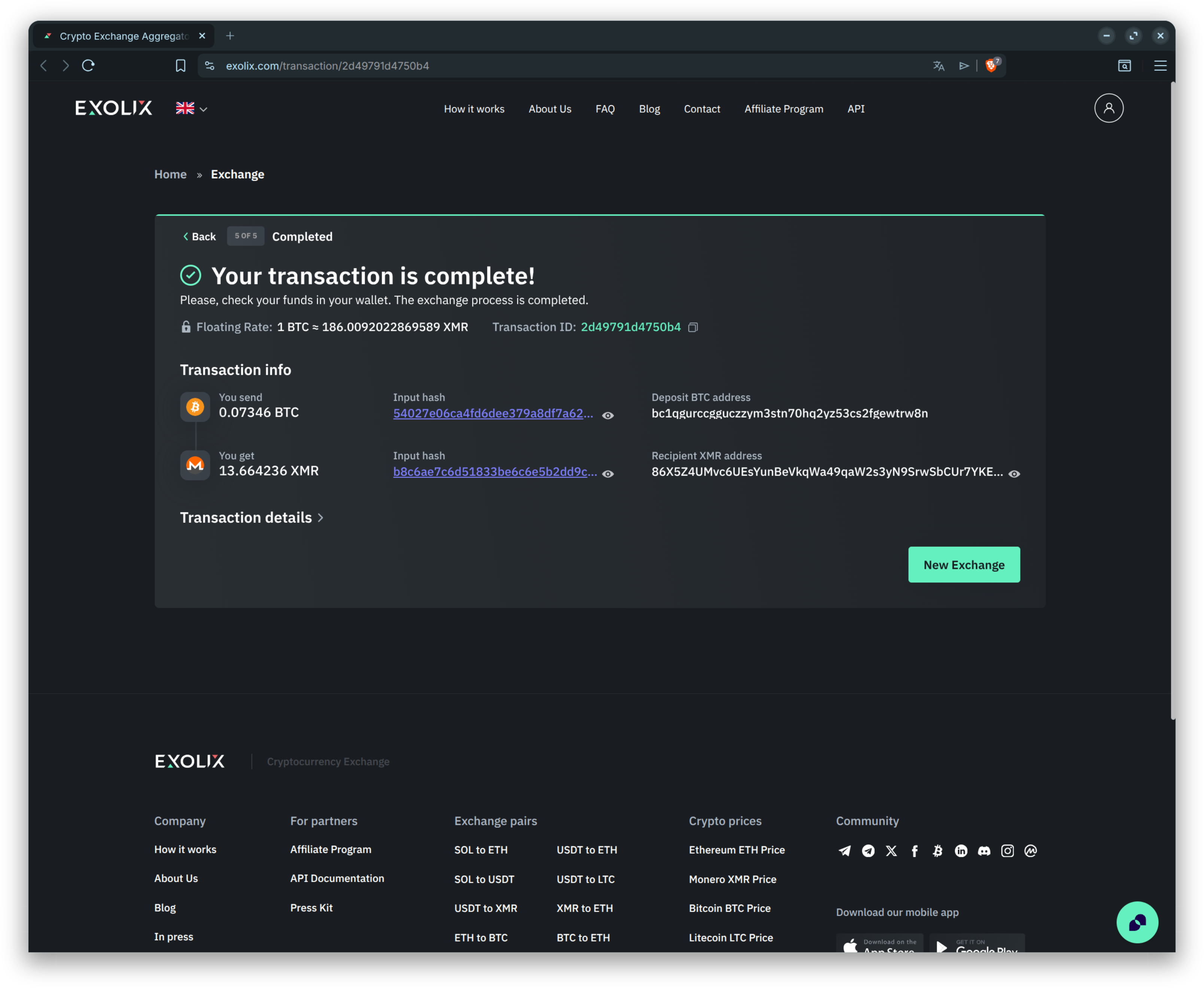Open Contact in the top navigation
This screenshot has height=988, width=1204.
[x=702, y=109]
